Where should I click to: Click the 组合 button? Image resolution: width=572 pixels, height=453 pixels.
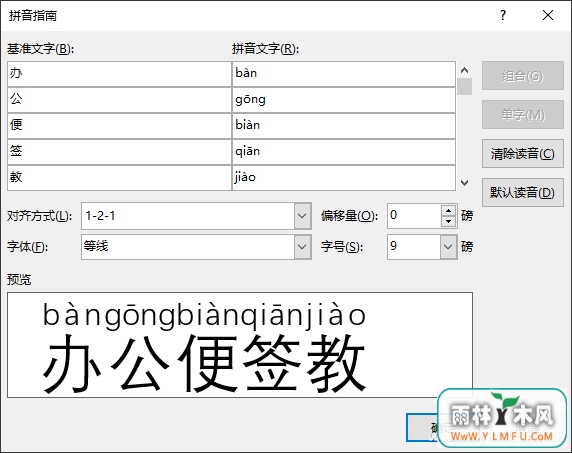522,76
